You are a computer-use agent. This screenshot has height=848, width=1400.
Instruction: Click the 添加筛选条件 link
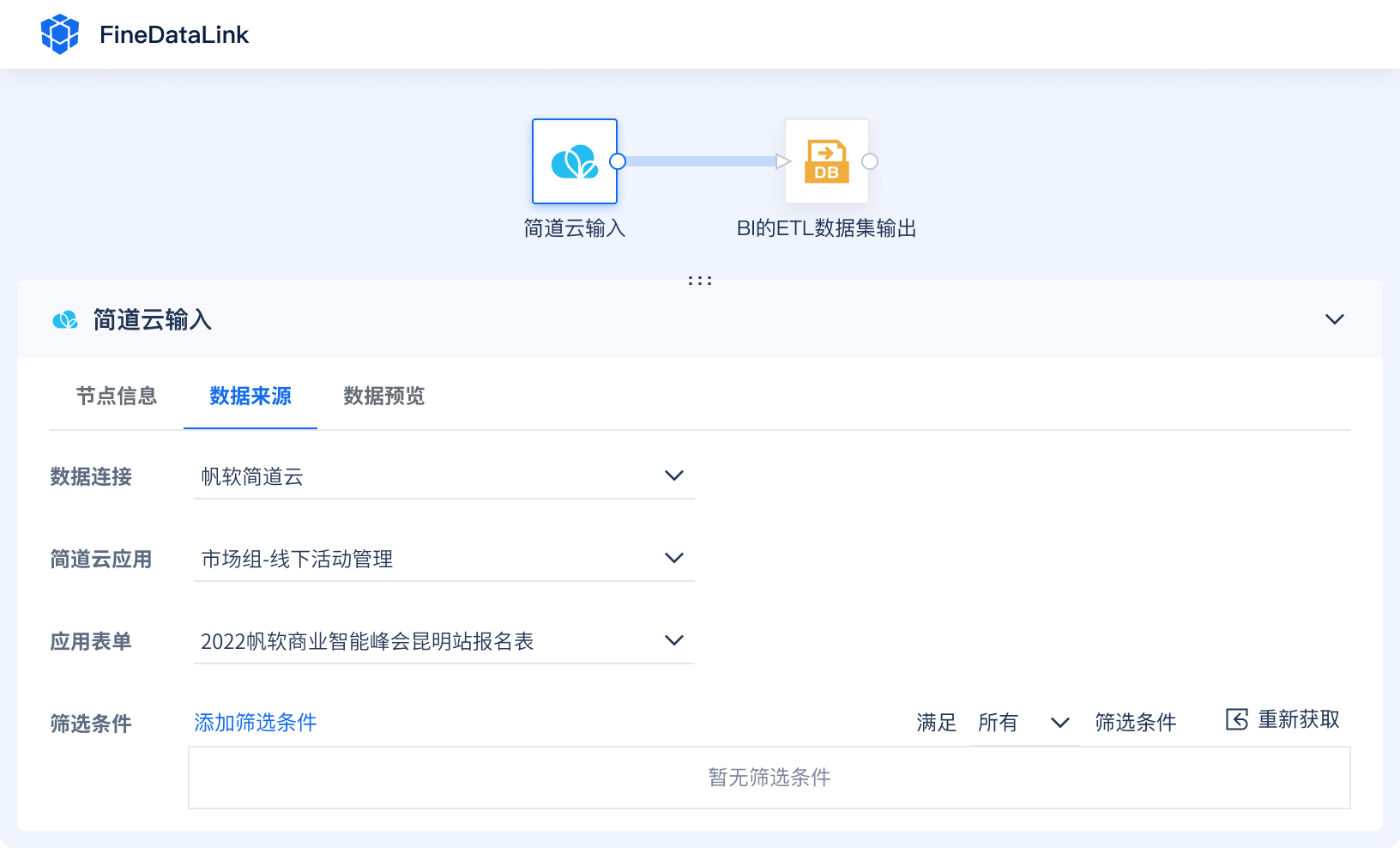(255, 723)
